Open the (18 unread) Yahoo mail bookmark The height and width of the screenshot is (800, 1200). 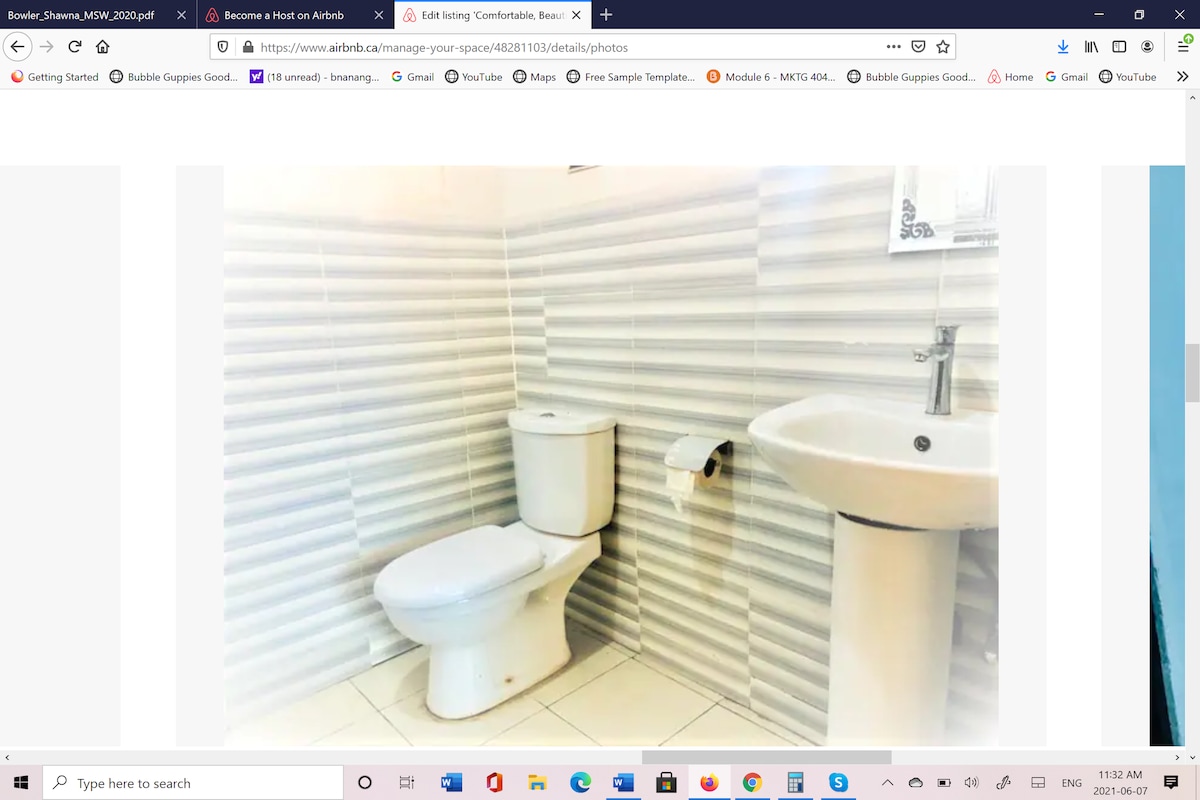315,77
